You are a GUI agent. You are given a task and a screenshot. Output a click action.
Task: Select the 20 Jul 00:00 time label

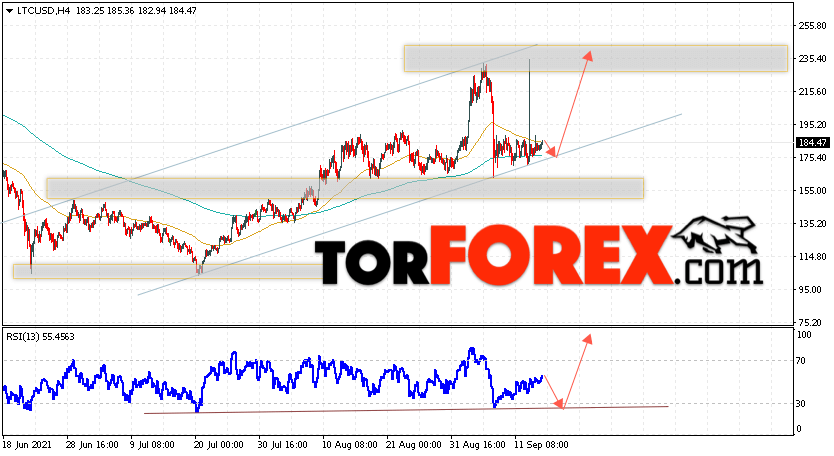[219, 445]
